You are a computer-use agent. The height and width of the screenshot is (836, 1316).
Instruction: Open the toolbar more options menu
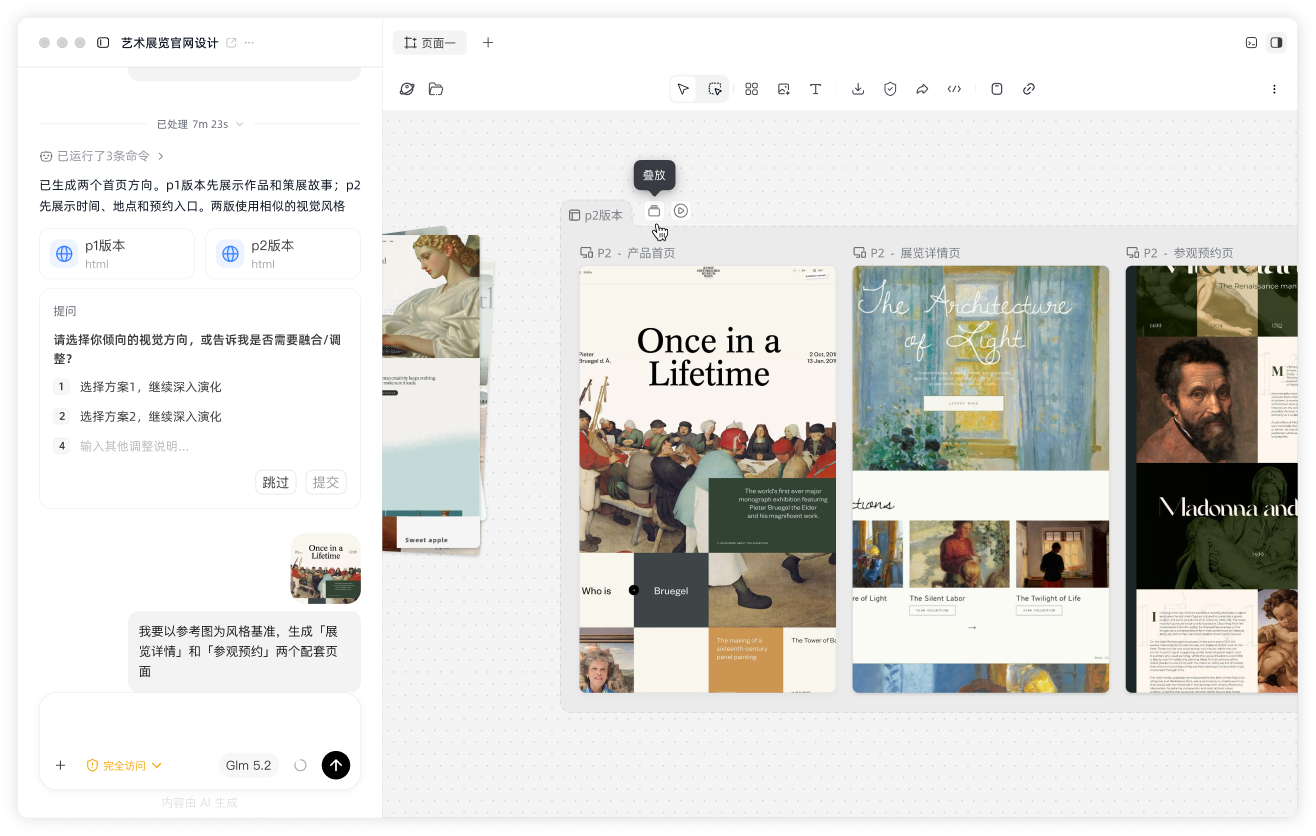pyautogui.click(x=1274, y=89)
